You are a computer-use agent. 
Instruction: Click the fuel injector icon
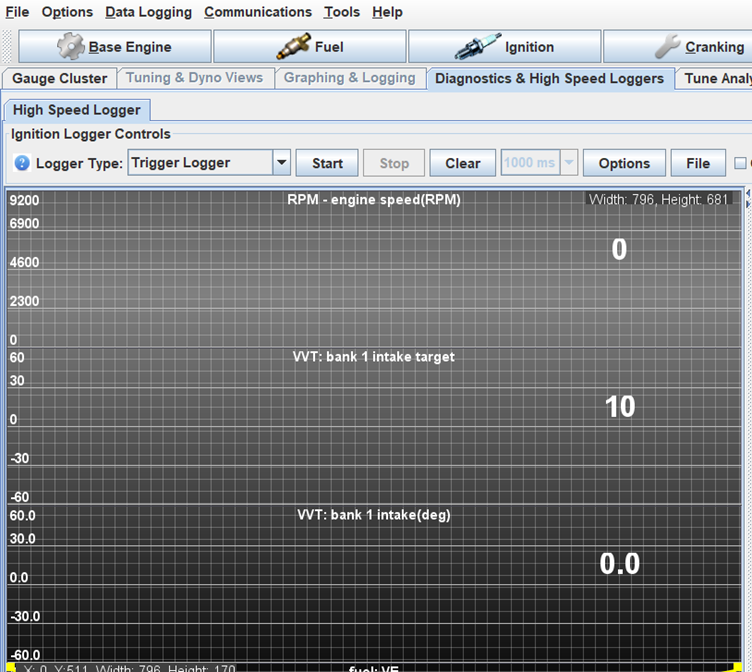293,47
